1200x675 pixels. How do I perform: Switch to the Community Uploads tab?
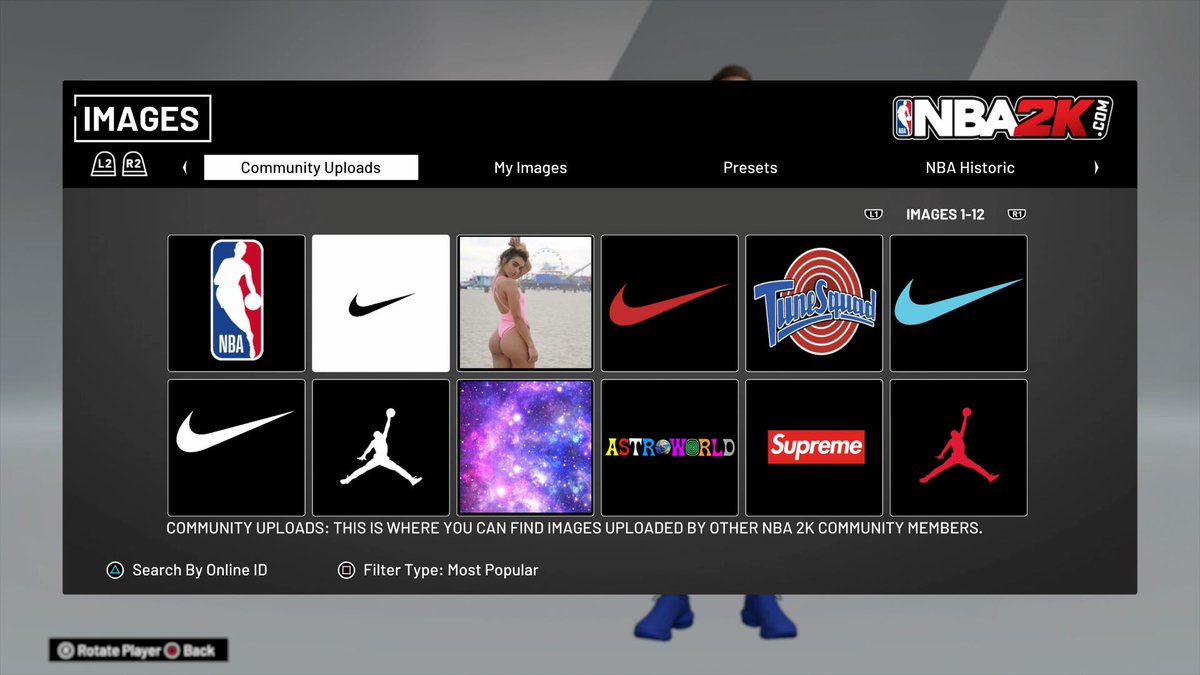[x=311, y=168]
